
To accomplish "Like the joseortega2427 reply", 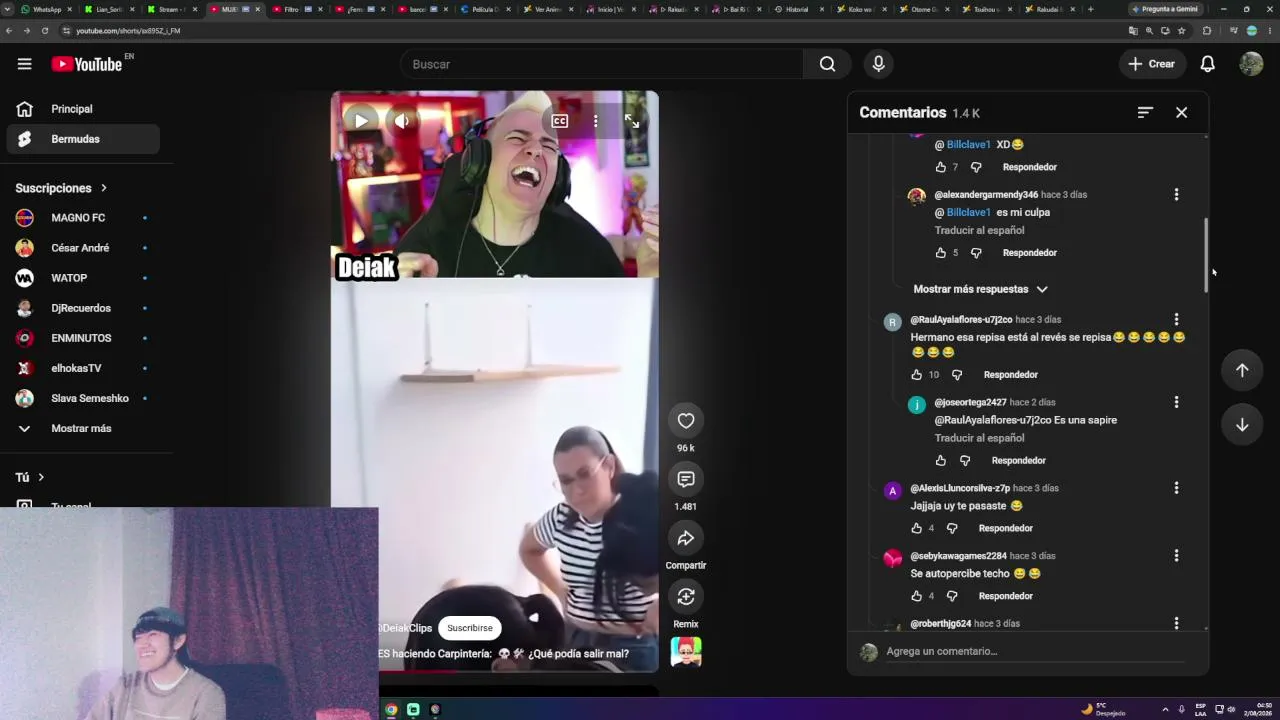I will pyautogui.click(x=940, y=461).
